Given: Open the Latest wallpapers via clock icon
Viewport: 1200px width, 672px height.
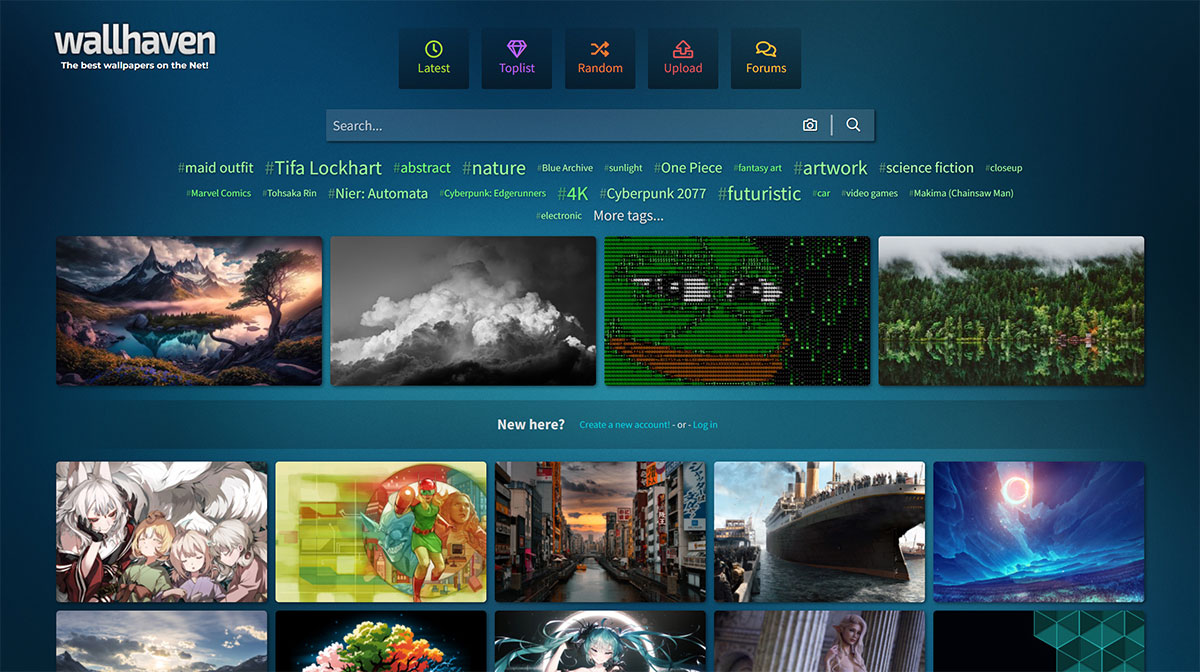Looking at the screenshot, I should point(433,48).
